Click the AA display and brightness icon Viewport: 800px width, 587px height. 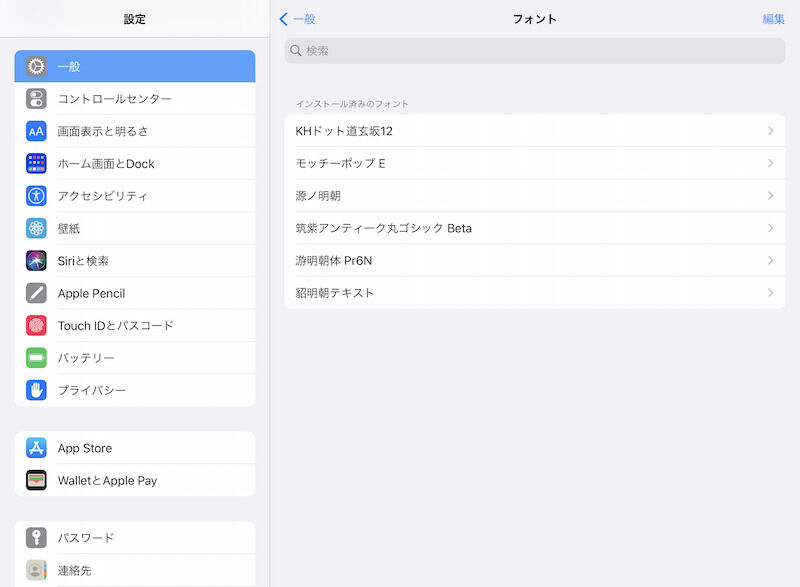(36, 131)
